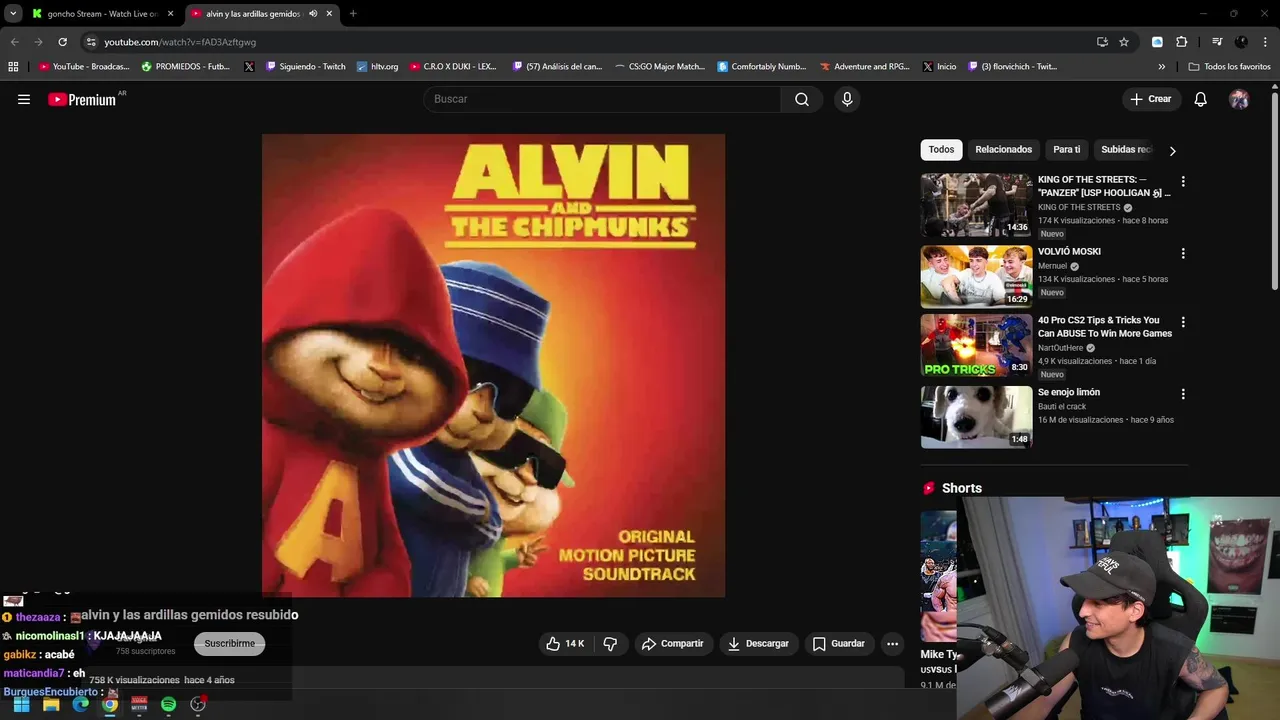Bookmark this page with the star icon

point(1124,42)
